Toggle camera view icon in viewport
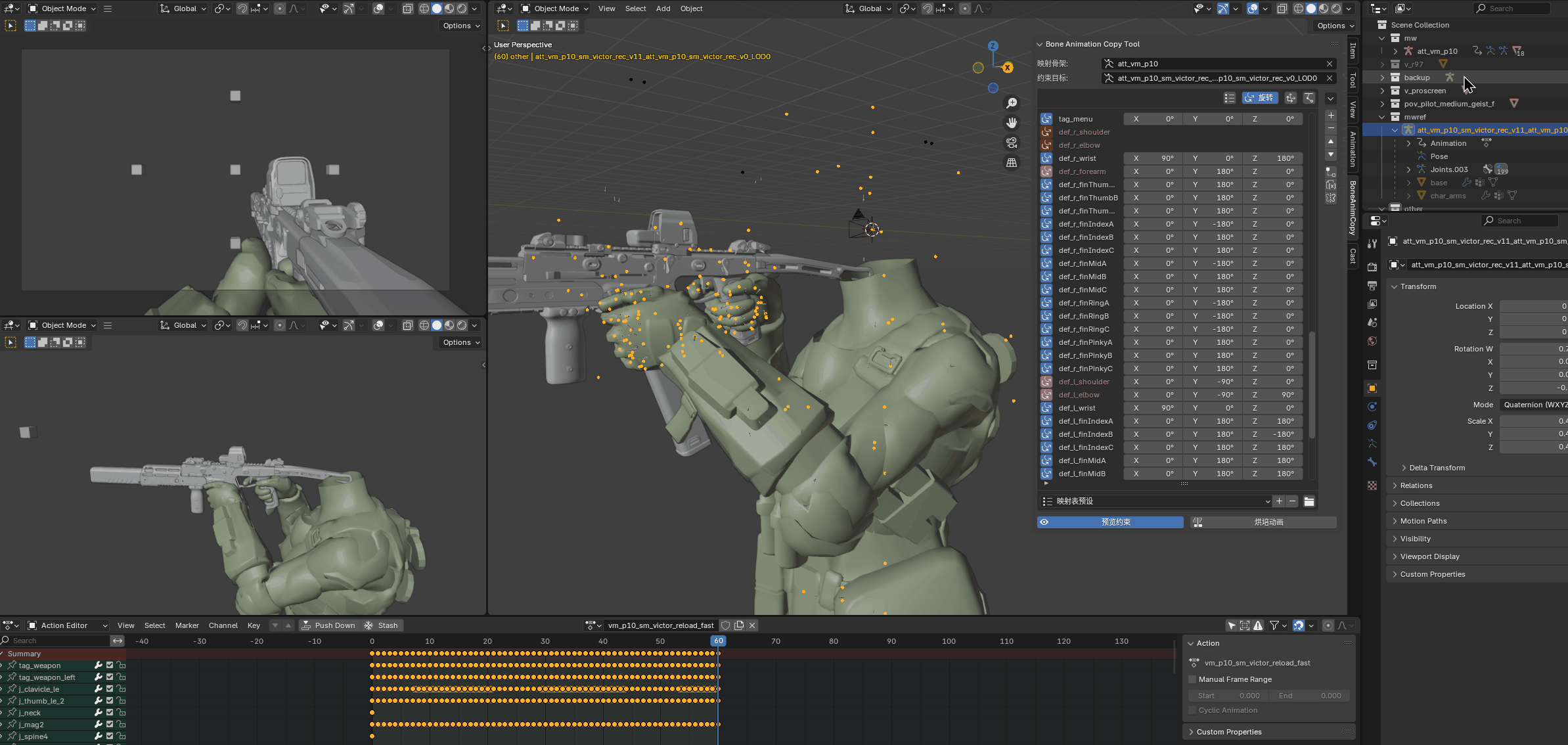This screenshot has height=745, width=1568. pos(1012,143)
